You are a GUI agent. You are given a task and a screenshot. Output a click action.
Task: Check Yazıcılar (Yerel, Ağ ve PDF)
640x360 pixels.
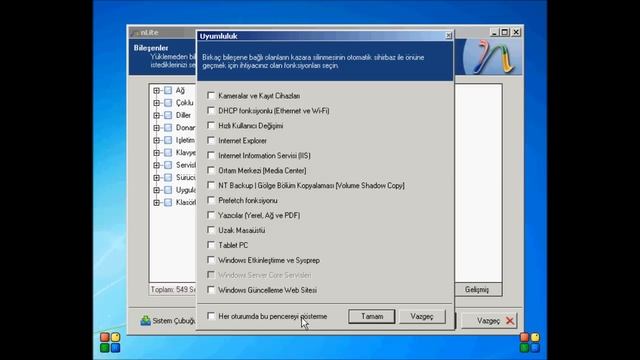click(211, 215)
